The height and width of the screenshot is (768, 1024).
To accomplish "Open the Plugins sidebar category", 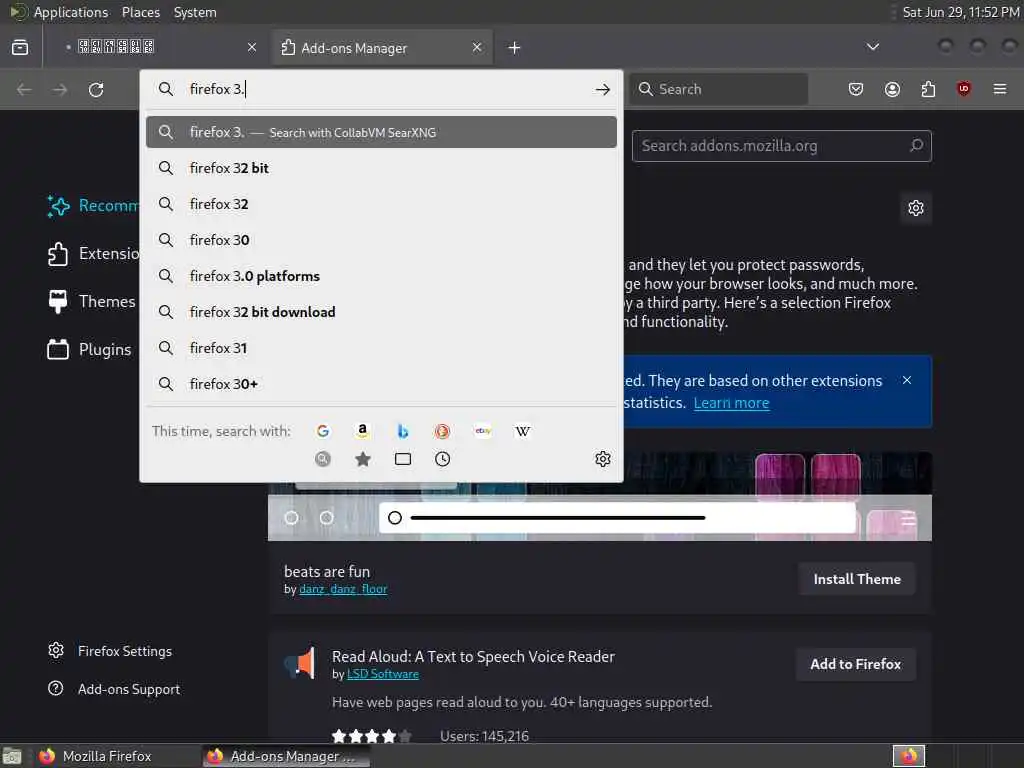I will coord(89,349).
